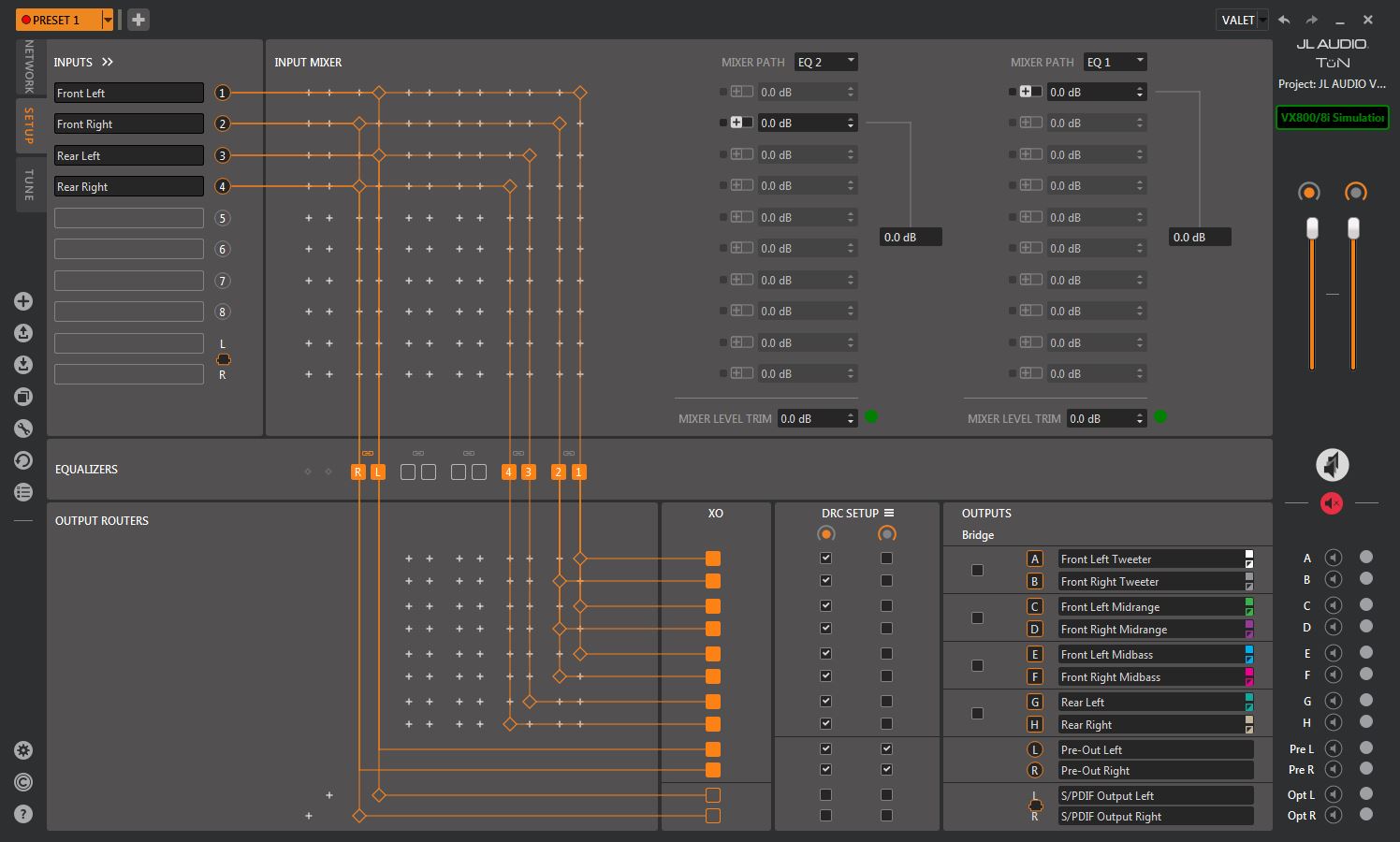Click the second master volume slider handle
The width and height of the screenshot is (1400, 842).
click(x=1353, y=228)
